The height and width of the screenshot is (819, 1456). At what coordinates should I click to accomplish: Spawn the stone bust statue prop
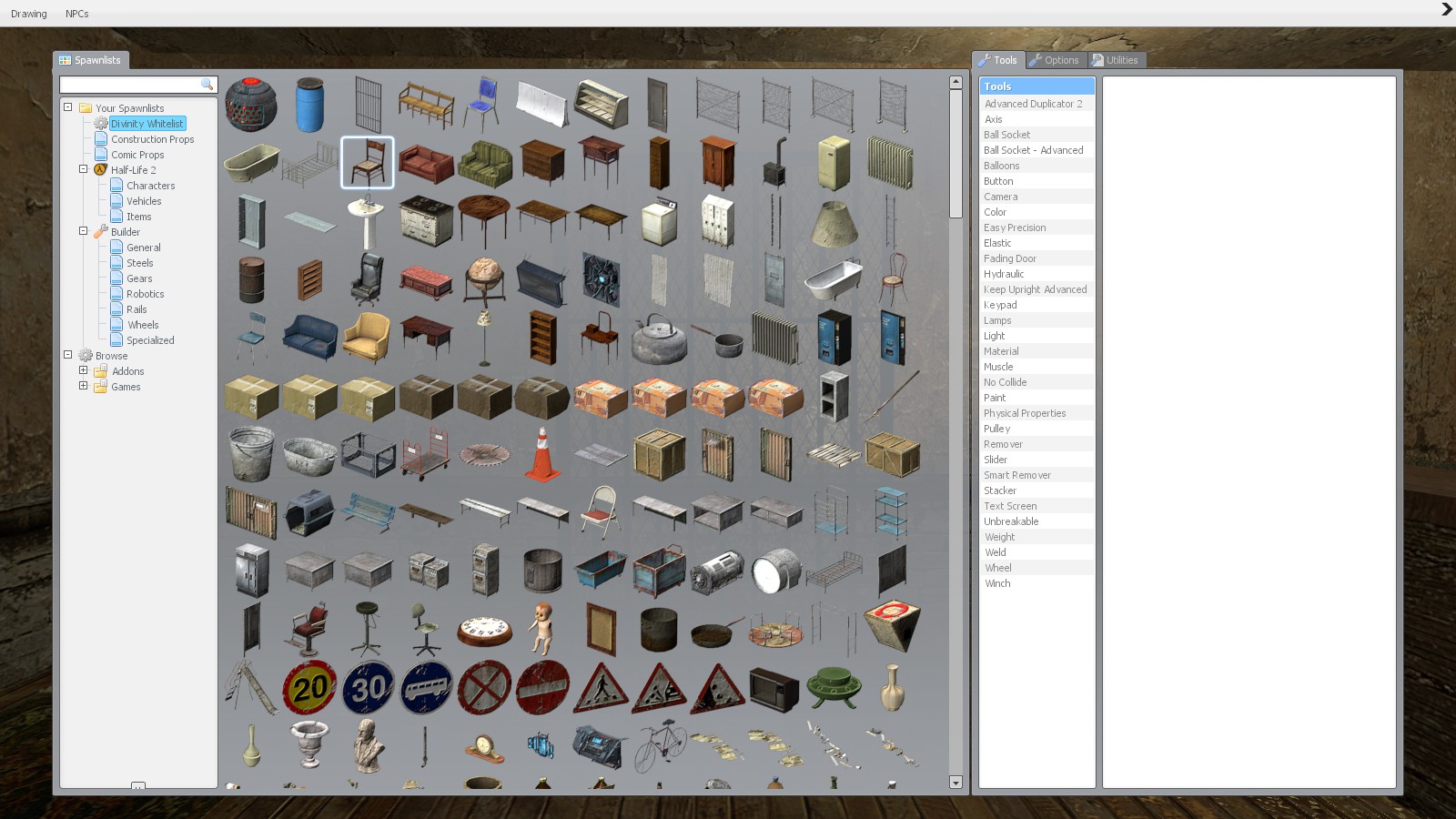coord(368,745)
